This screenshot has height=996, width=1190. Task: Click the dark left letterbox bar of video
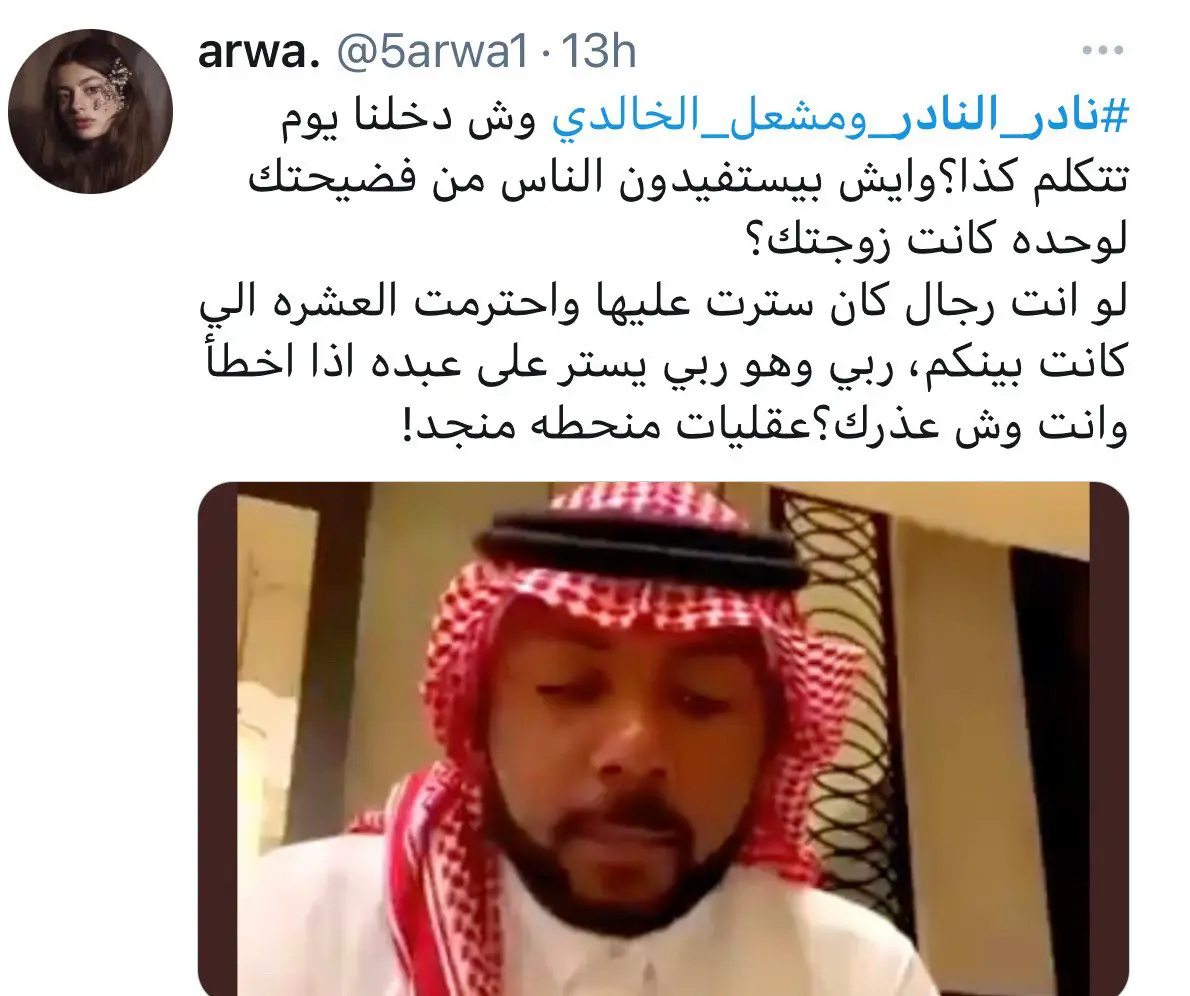pyautogui.click(x=217, y=739)
